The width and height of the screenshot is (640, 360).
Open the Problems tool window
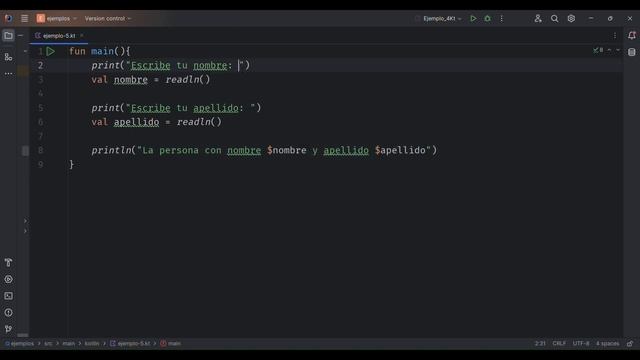click(8, 313)
